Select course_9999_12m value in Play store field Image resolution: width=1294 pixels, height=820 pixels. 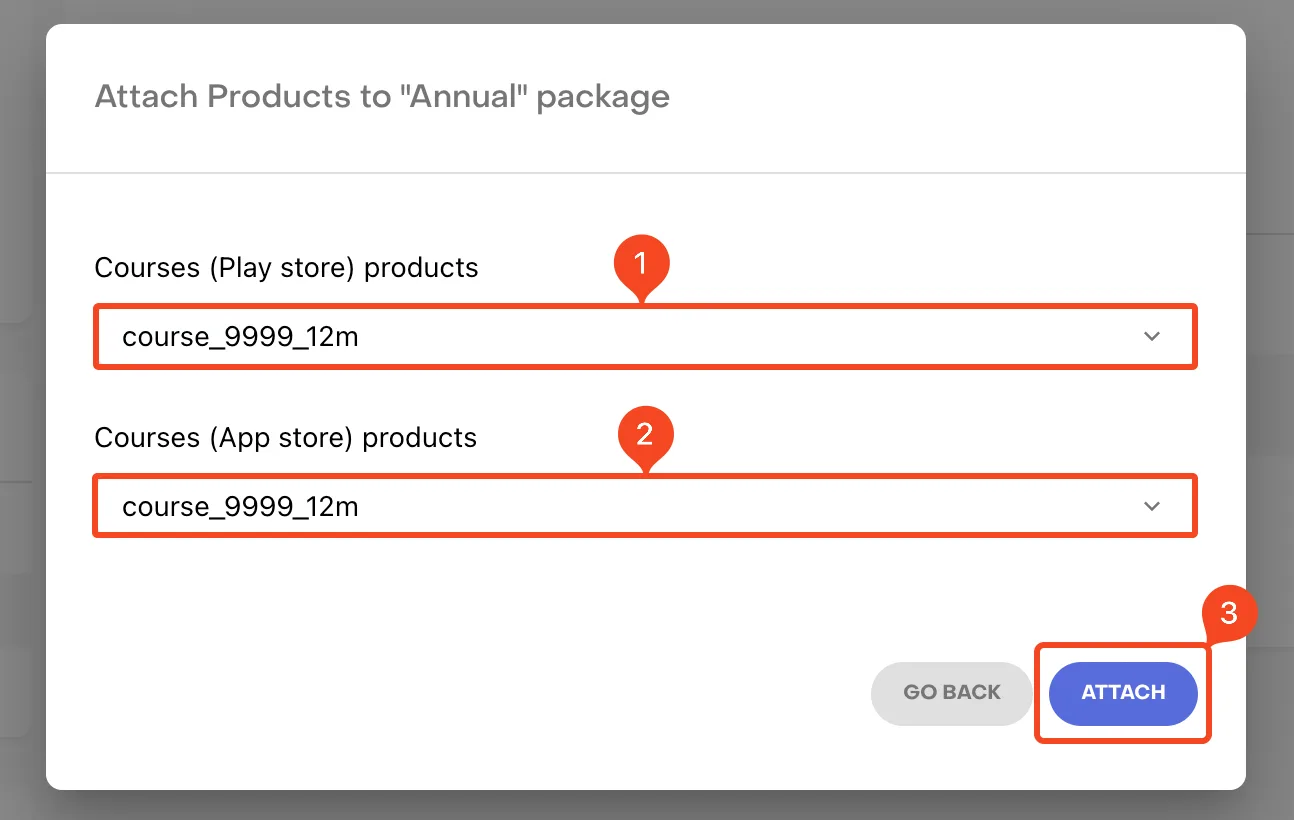coord(240,337)
